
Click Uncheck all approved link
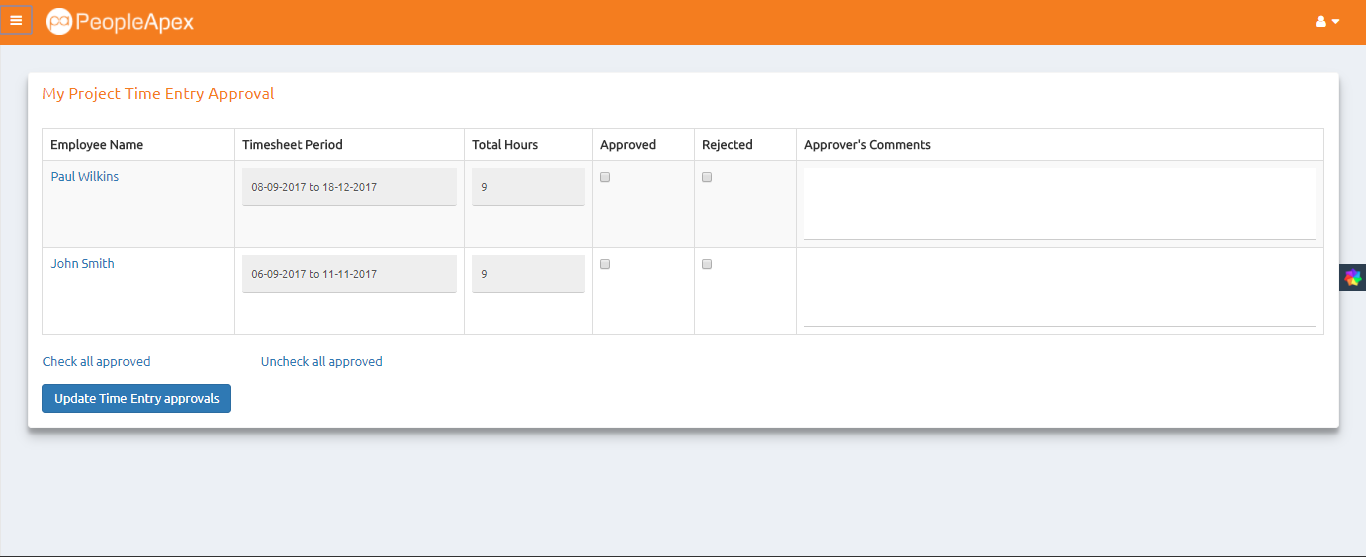click(x=321, y=362)
